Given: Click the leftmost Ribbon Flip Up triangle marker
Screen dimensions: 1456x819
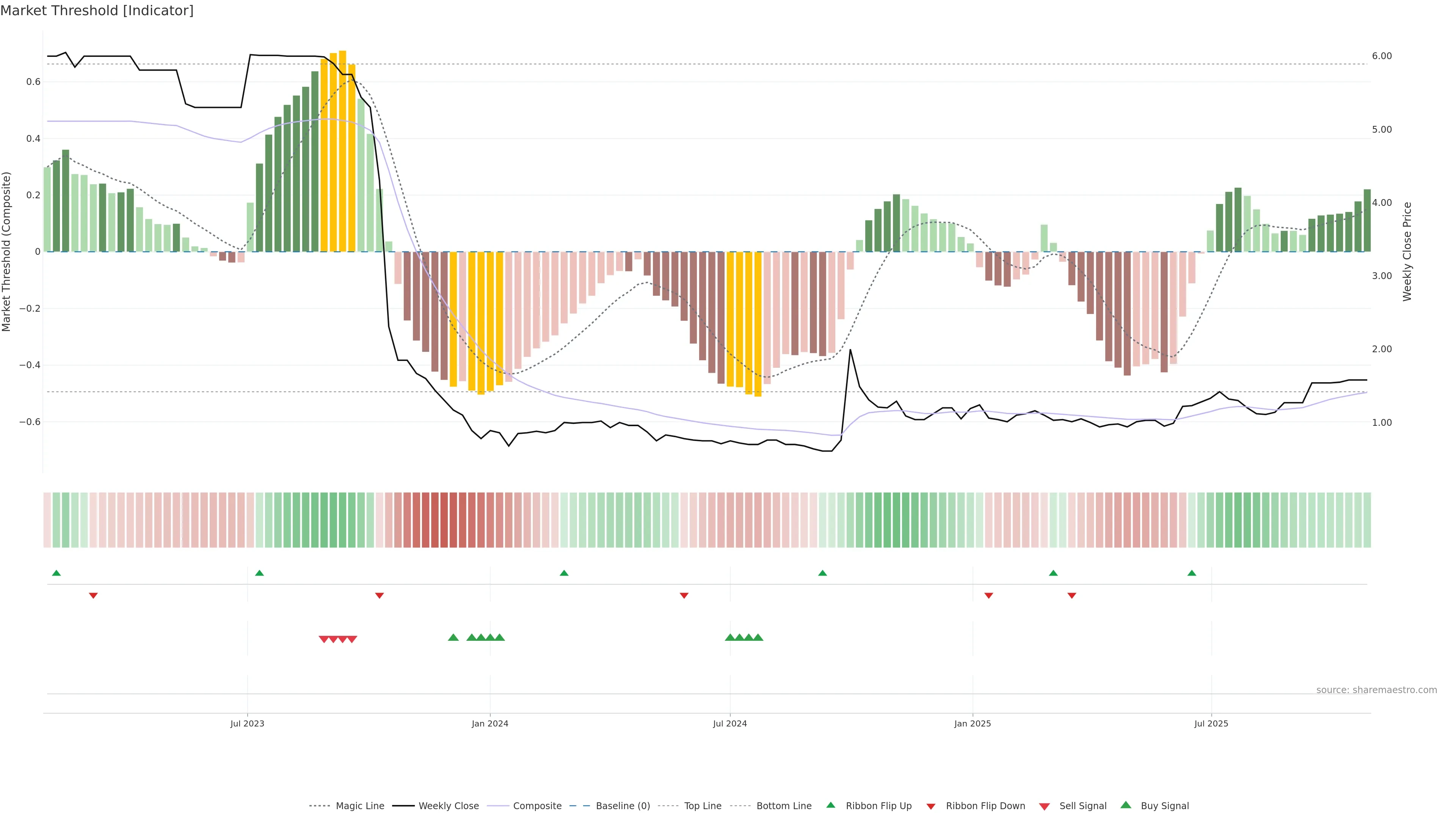Looking at the screenshot, I should 56,573.
